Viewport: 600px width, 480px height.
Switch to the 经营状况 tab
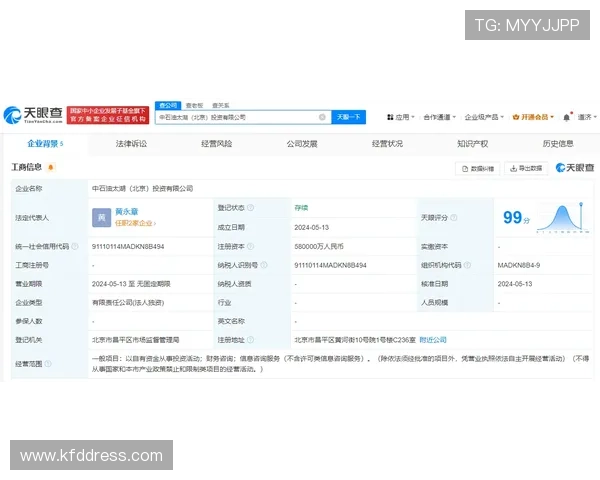[x=387, y=144]
